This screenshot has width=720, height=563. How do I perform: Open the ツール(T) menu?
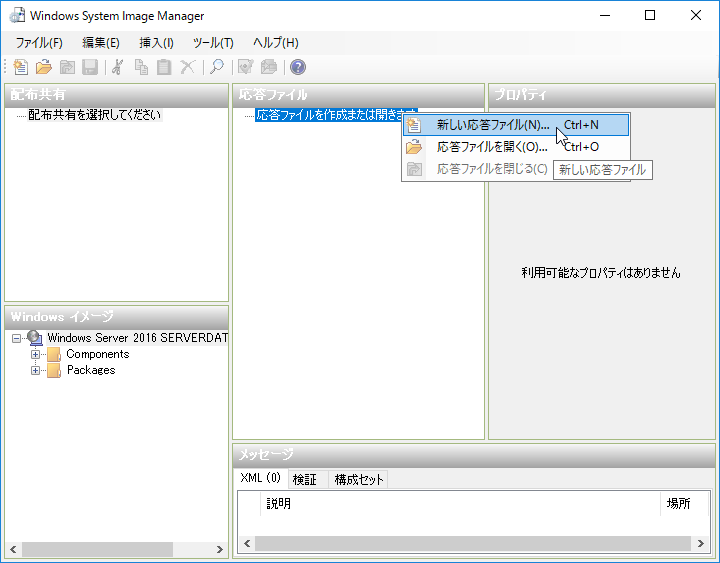[213, 43]
